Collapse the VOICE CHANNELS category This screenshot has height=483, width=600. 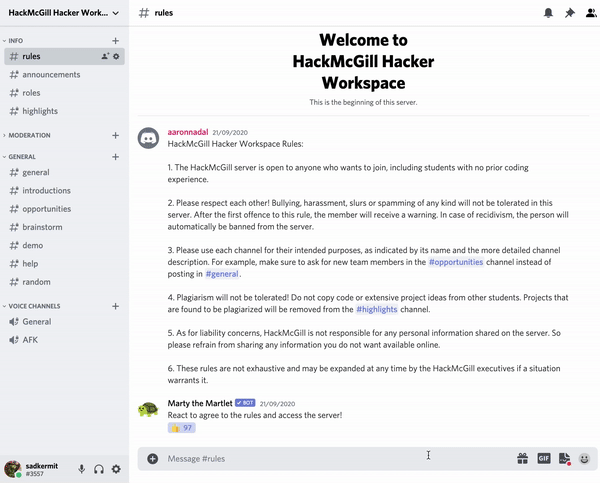coord(35,306)
